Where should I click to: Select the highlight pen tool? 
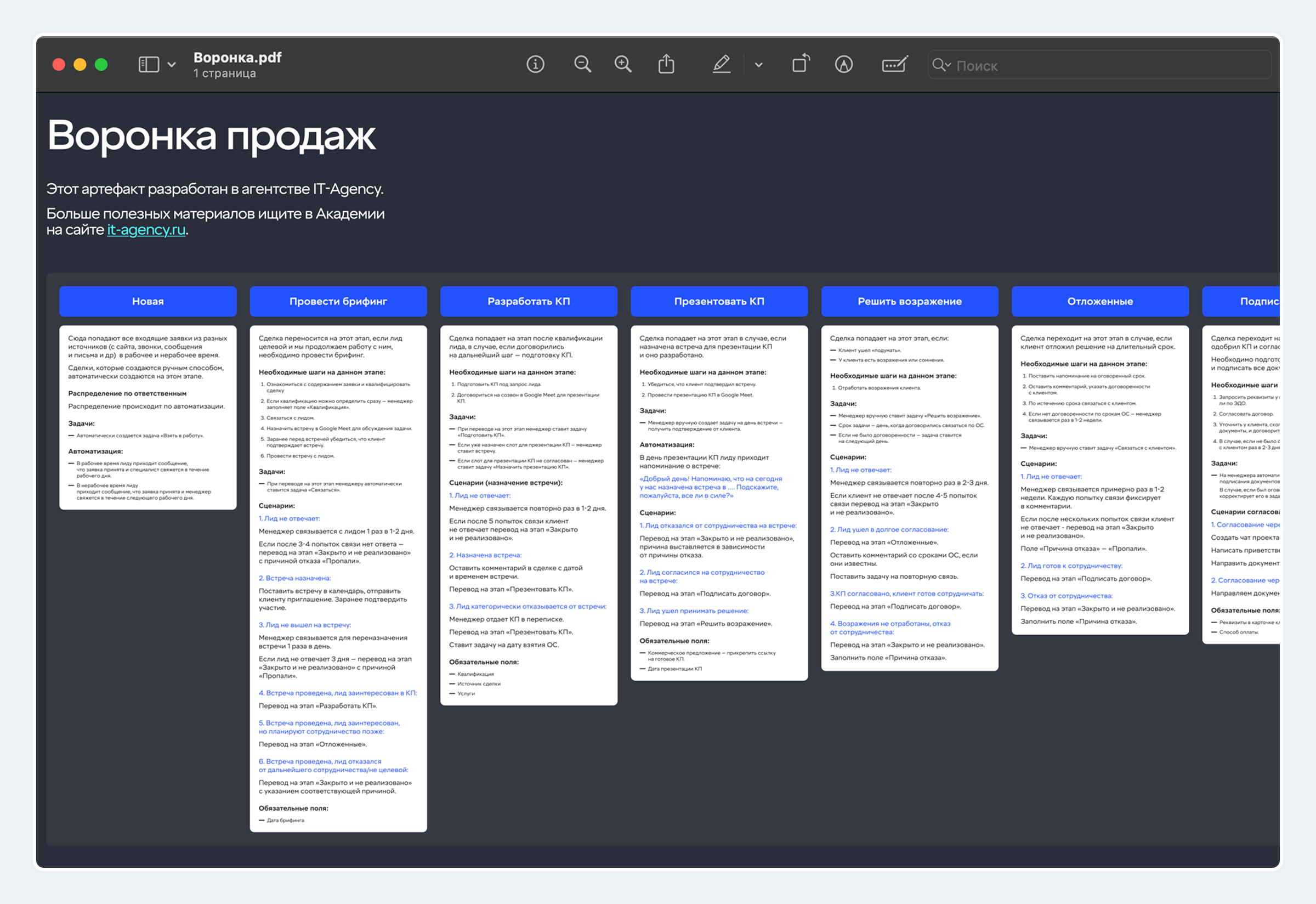722,64
